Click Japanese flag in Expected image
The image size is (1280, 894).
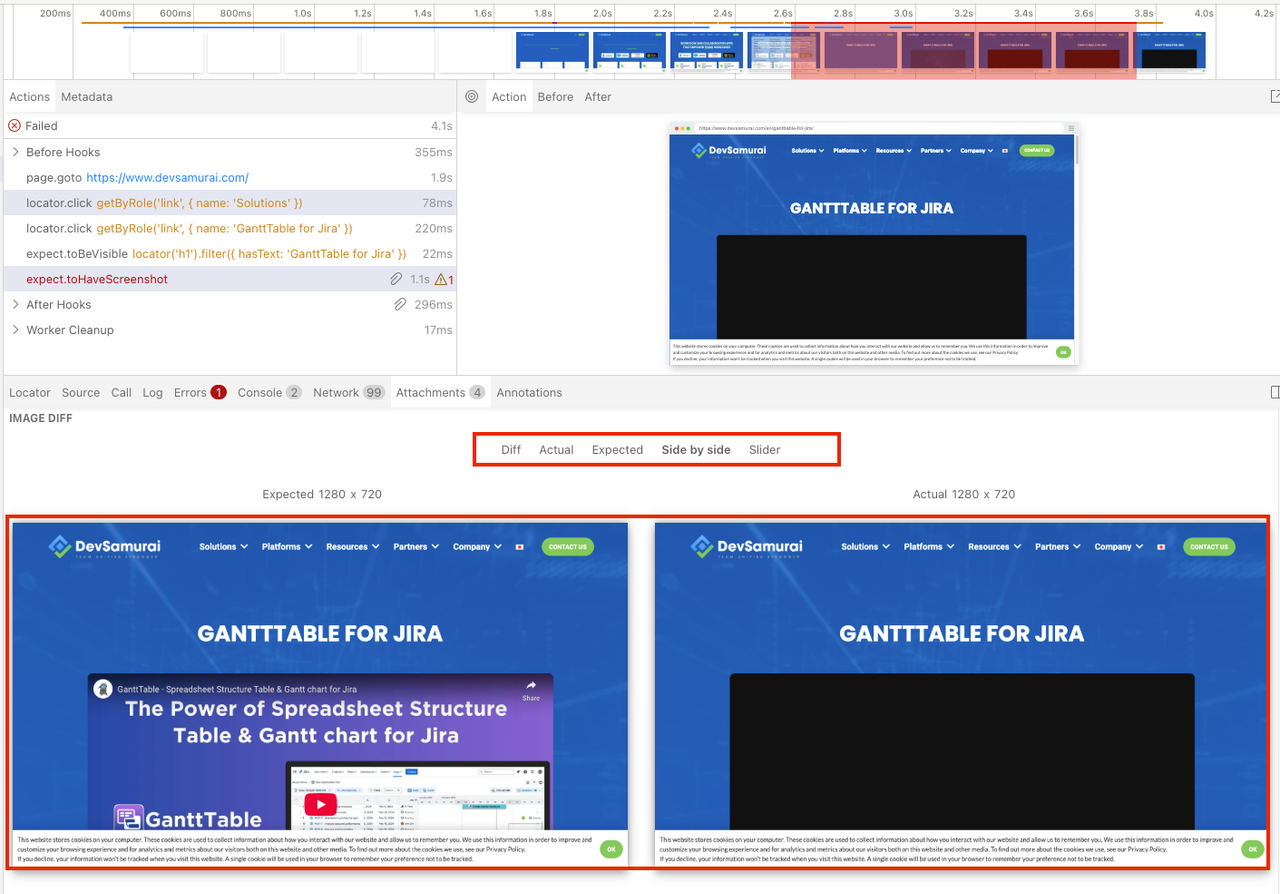520,547
